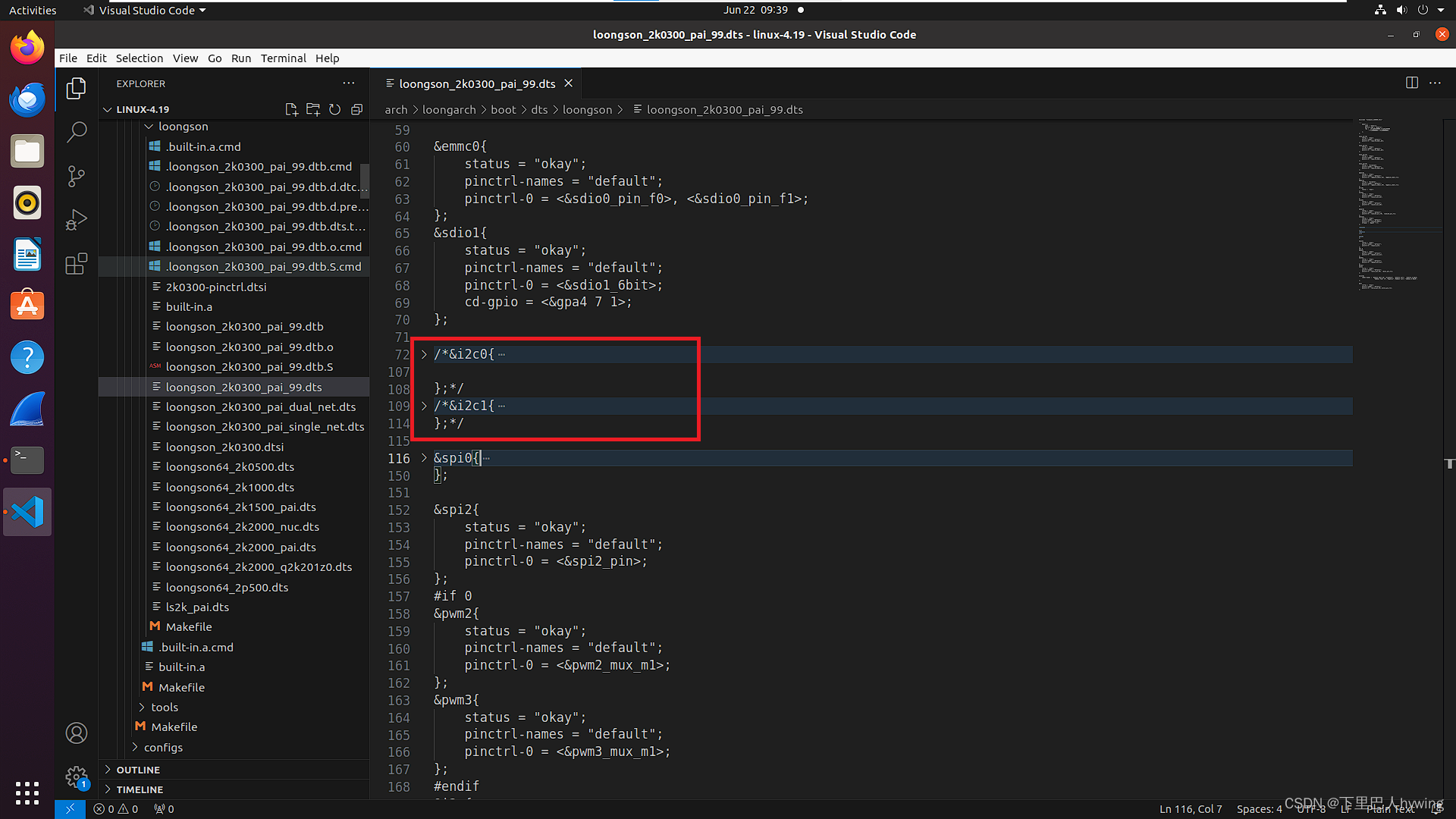Viewport: 1456px width, 819px height.
Task: Expand the OUTLINE section
Action: pyautogui.click(x=138, y=770)
